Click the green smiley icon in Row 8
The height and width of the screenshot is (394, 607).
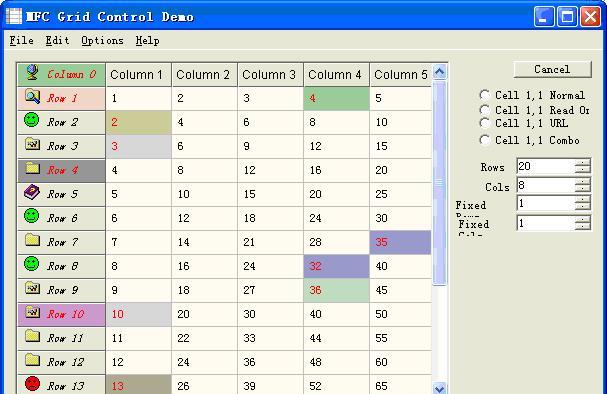point(31,264)
